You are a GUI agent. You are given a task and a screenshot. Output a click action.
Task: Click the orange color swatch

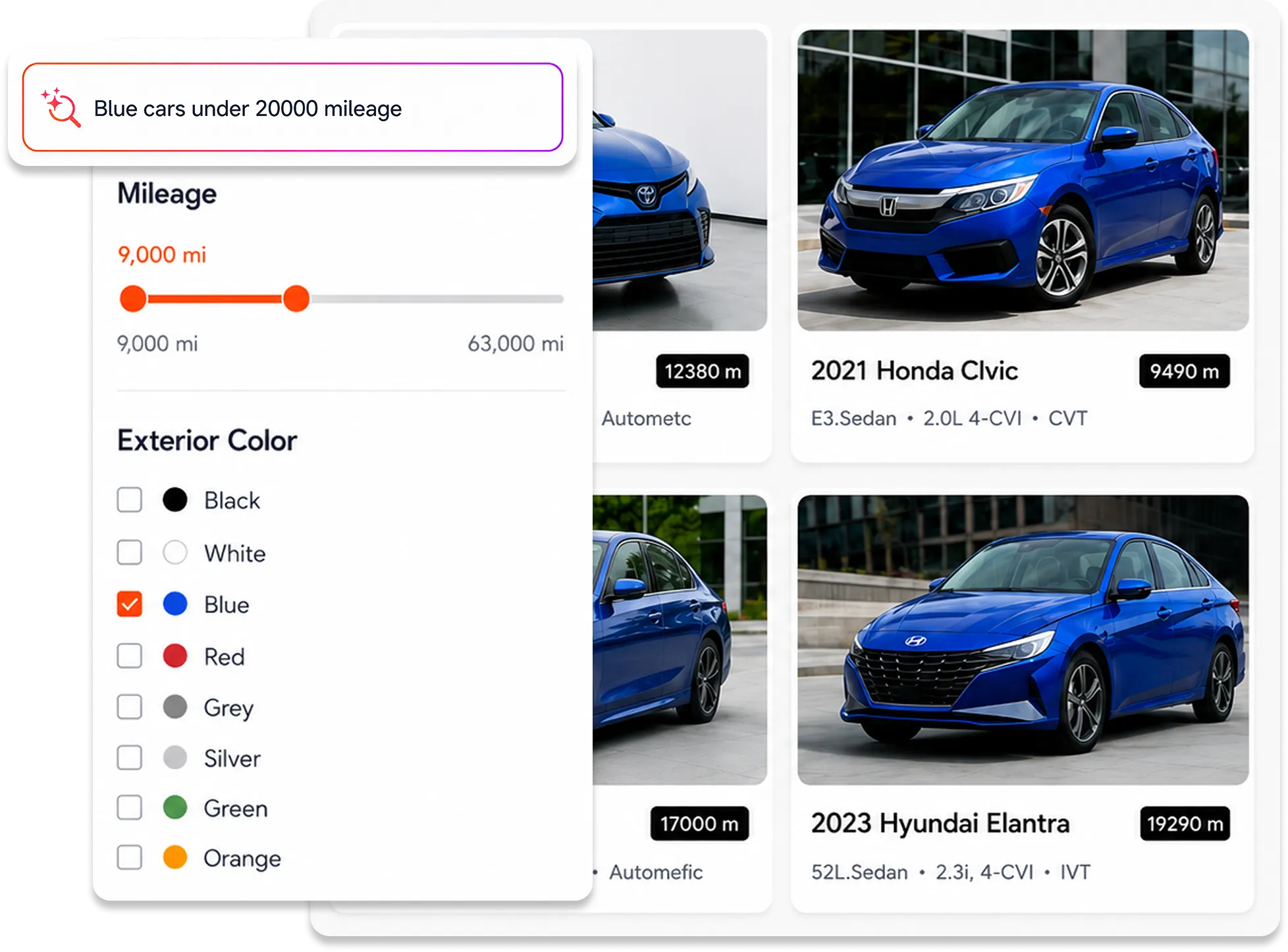tap(175, 857)
